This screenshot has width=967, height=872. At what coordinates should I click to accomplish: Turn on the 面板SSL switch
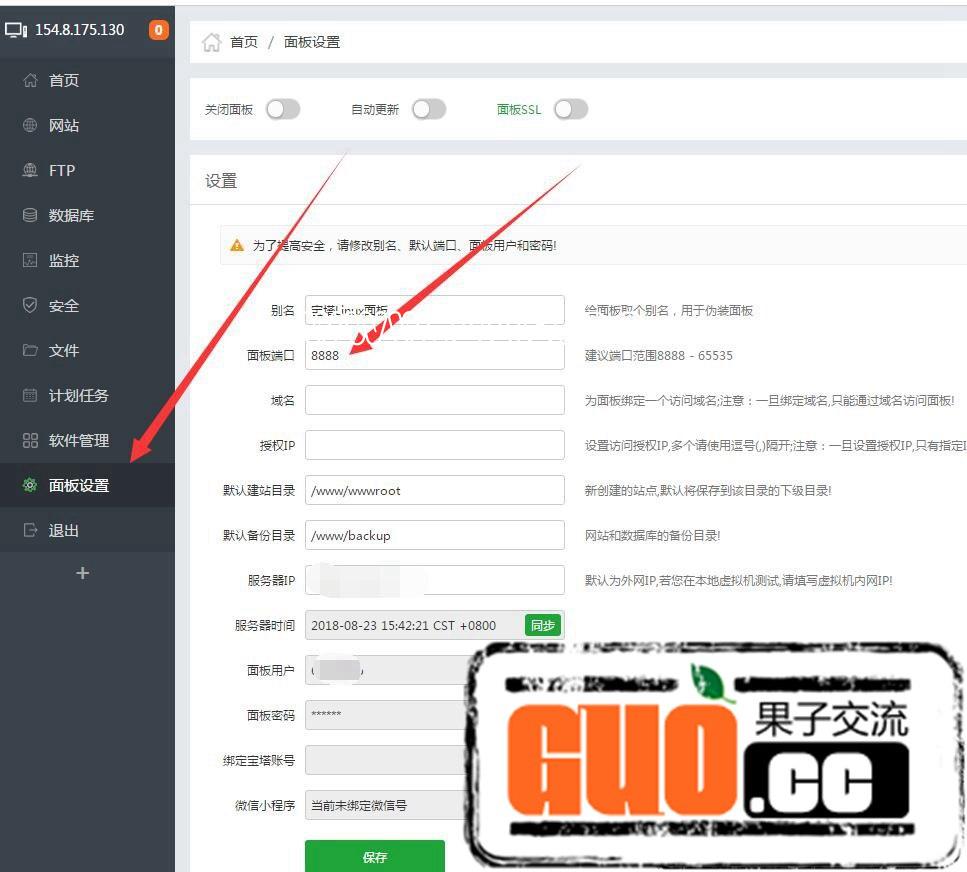click(570, 110)
